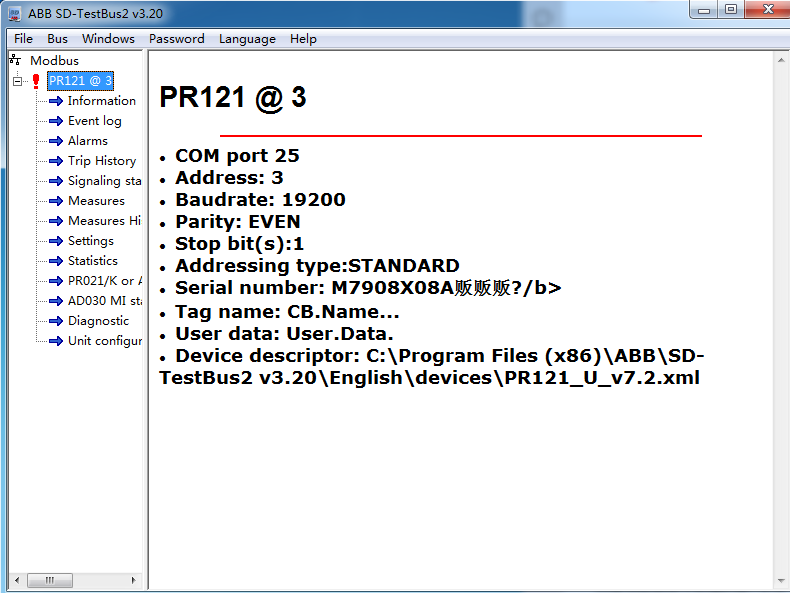Click the Tag name: CB.Name... line
This screenshot has width=790, height=593.
click(287, 312)
